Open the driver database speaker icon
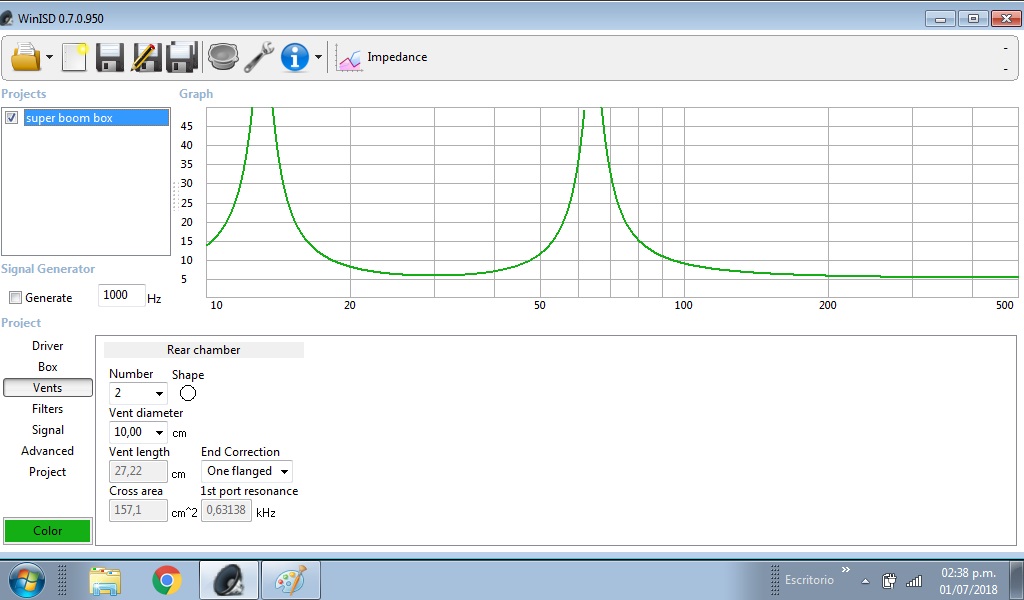 (223, 57)
